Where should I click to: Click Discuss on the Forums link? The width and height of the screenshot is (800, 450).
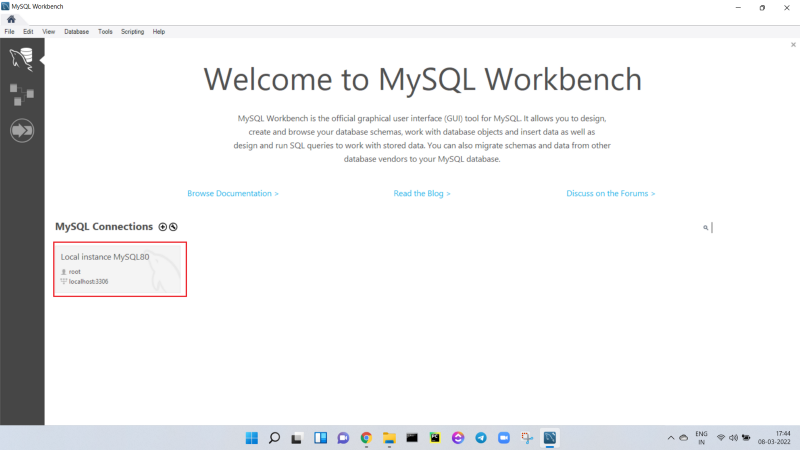tap(611, 193)
